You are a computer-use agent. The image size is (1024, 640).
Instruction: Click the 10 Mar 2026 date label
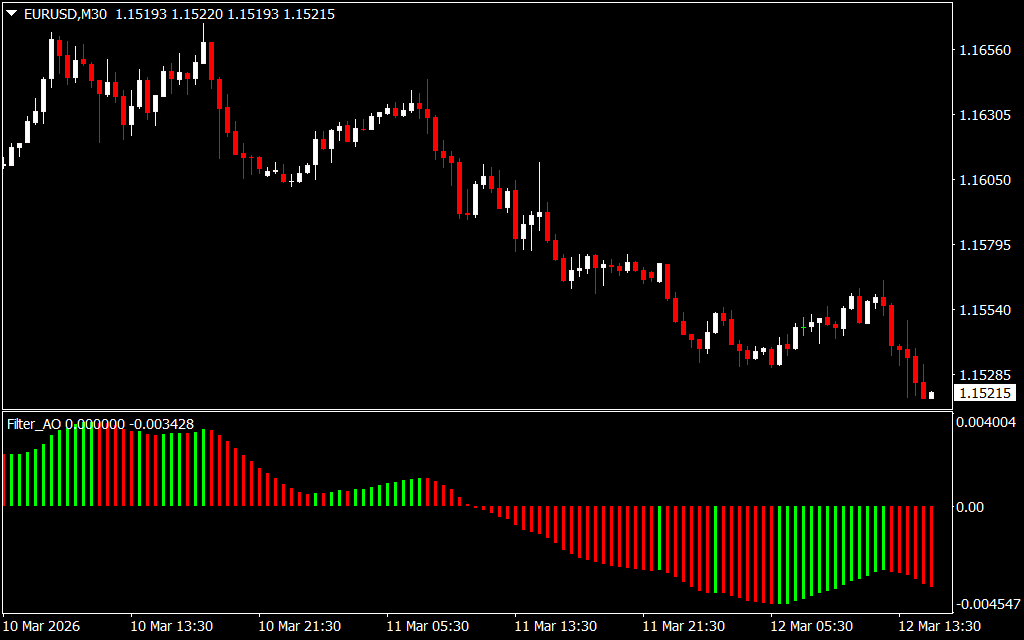tap(43, 626)
